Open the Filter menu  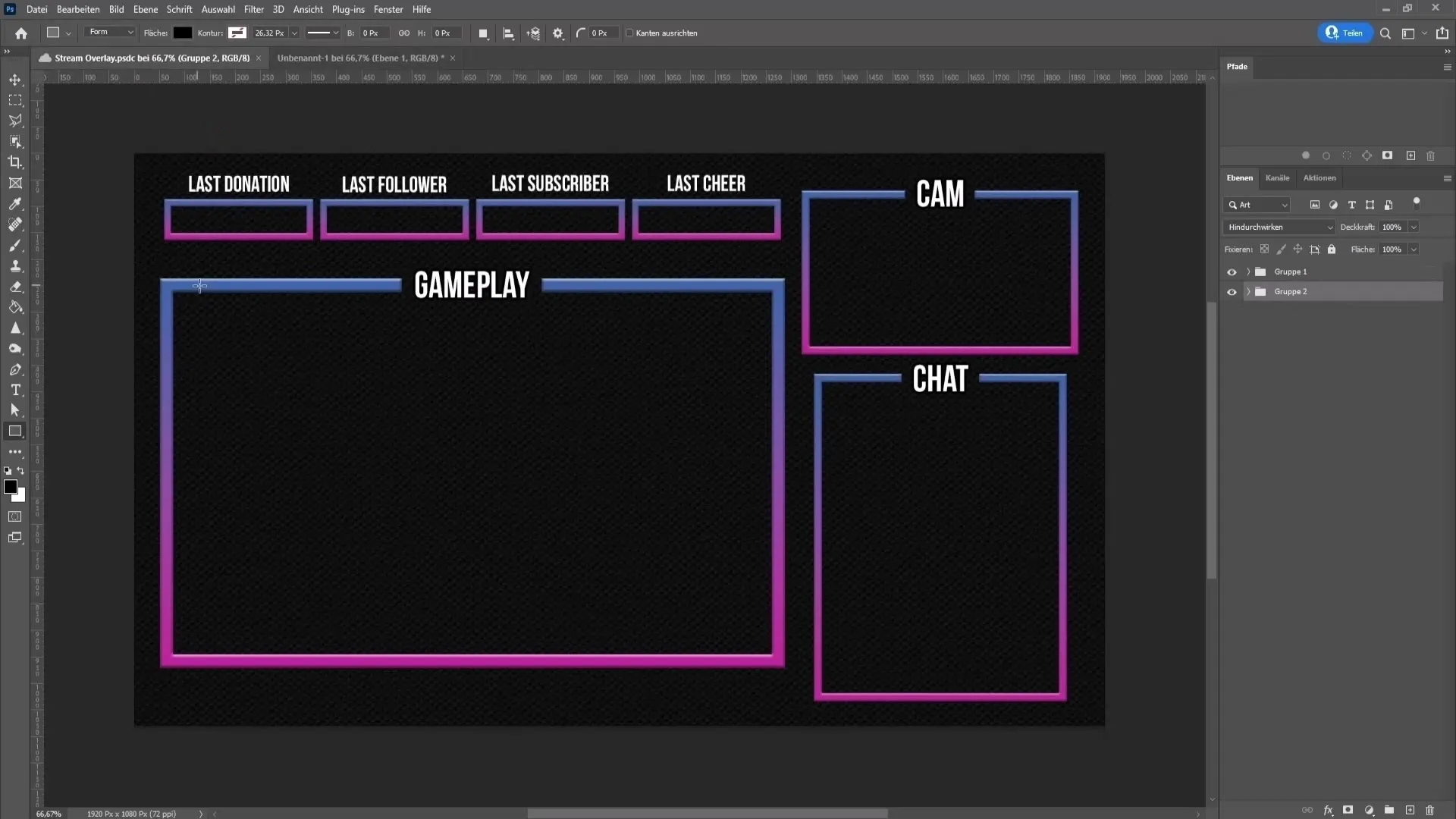(x=253, y=9)
